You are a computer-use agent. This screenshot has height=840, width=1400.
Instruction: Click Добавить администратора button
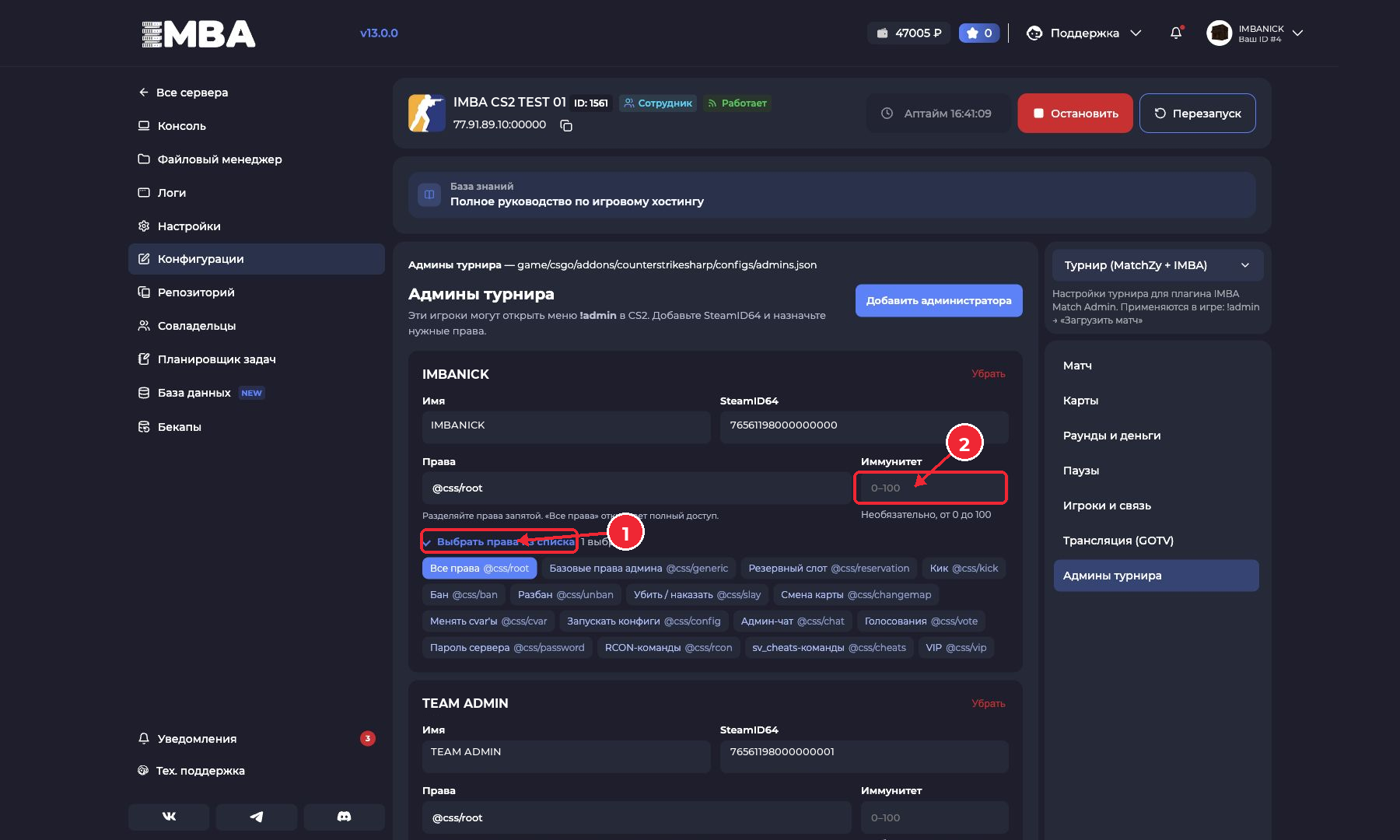pos(939,301)
